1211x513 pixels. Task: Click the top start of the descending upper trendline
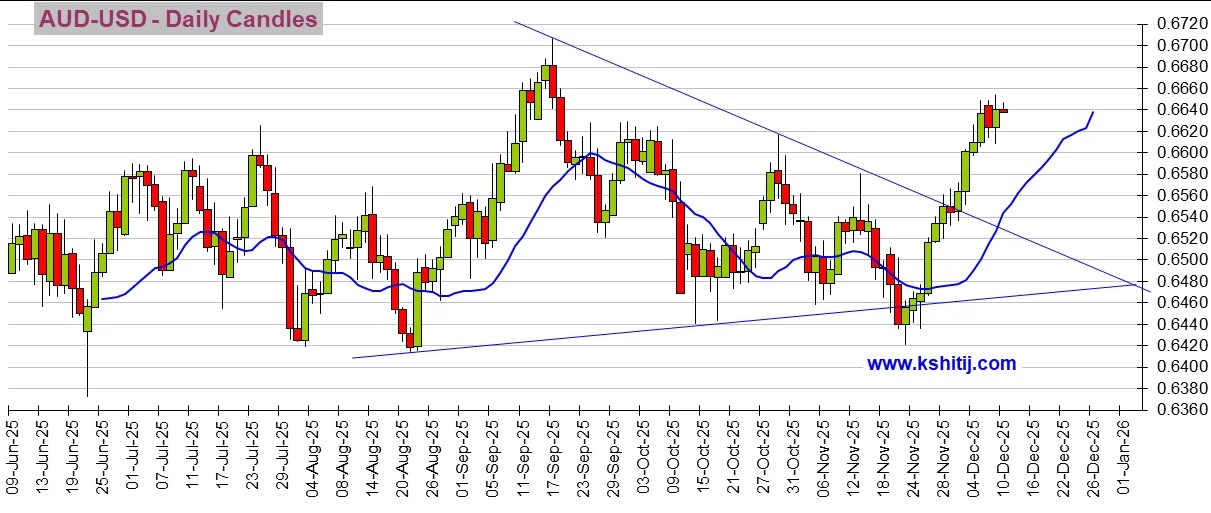pyautogui.click(x=516, y=22)
